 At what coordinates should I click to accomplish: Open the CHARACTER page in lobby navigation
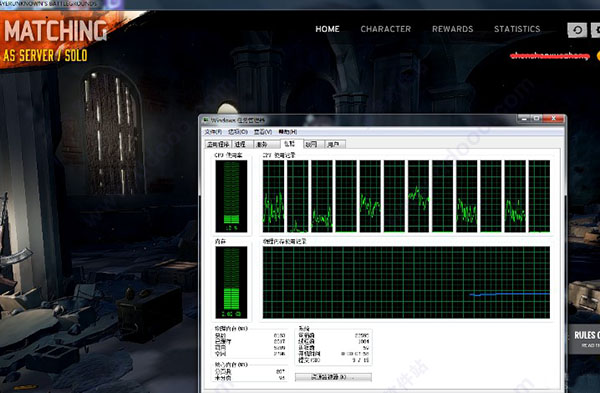point(385,29)
